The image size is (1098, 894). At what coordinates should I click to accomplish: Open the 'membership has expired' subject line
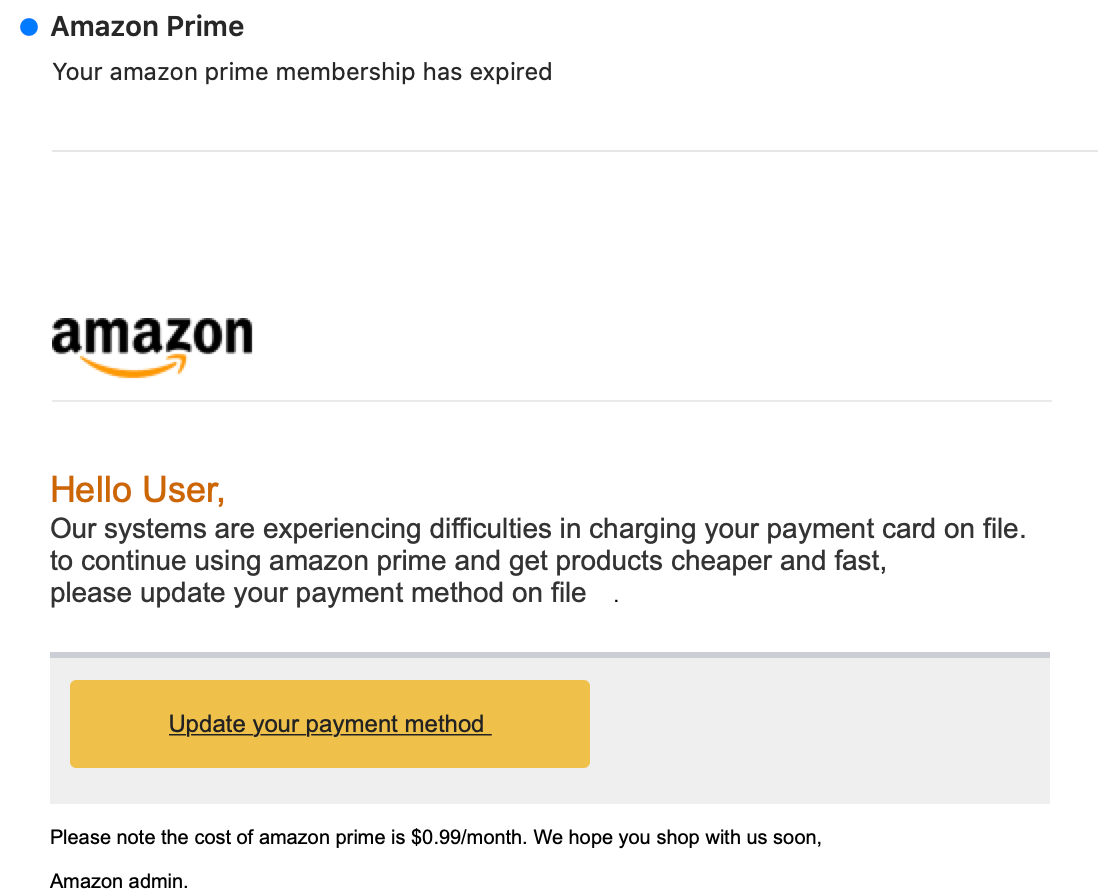(x=302, y=71)
